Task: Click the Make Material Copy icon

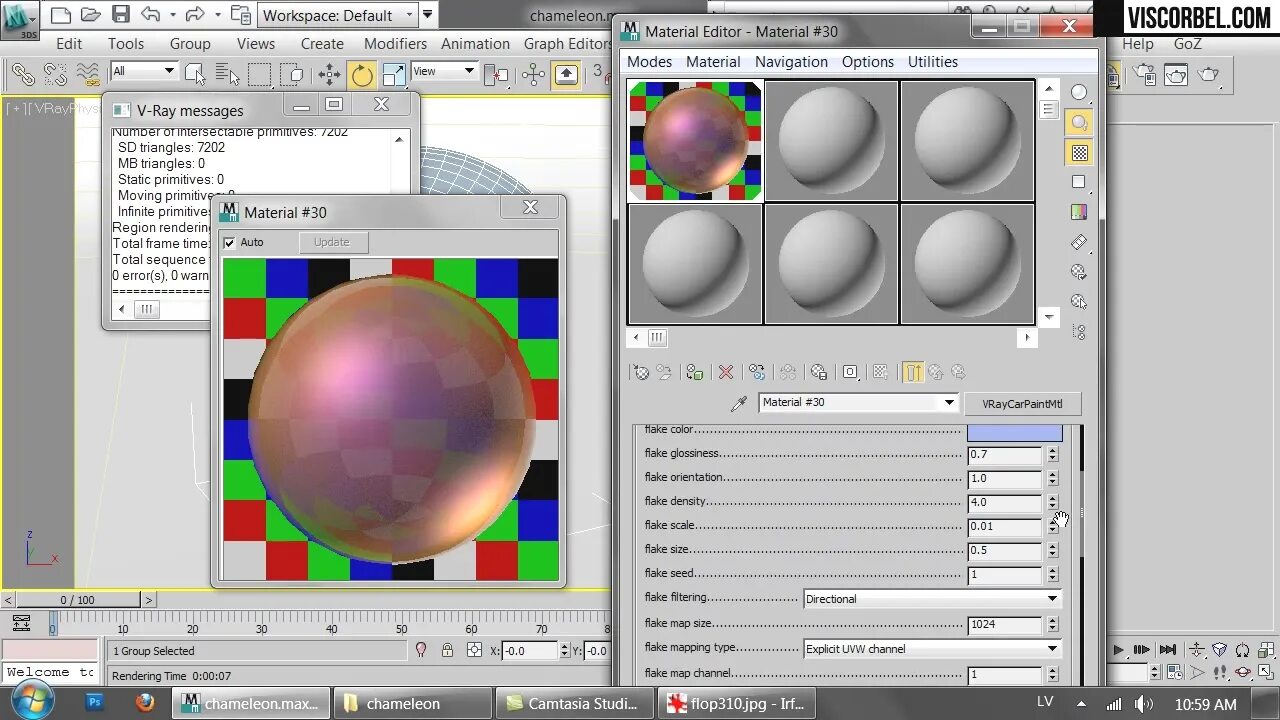Action: tap(757, 372)
